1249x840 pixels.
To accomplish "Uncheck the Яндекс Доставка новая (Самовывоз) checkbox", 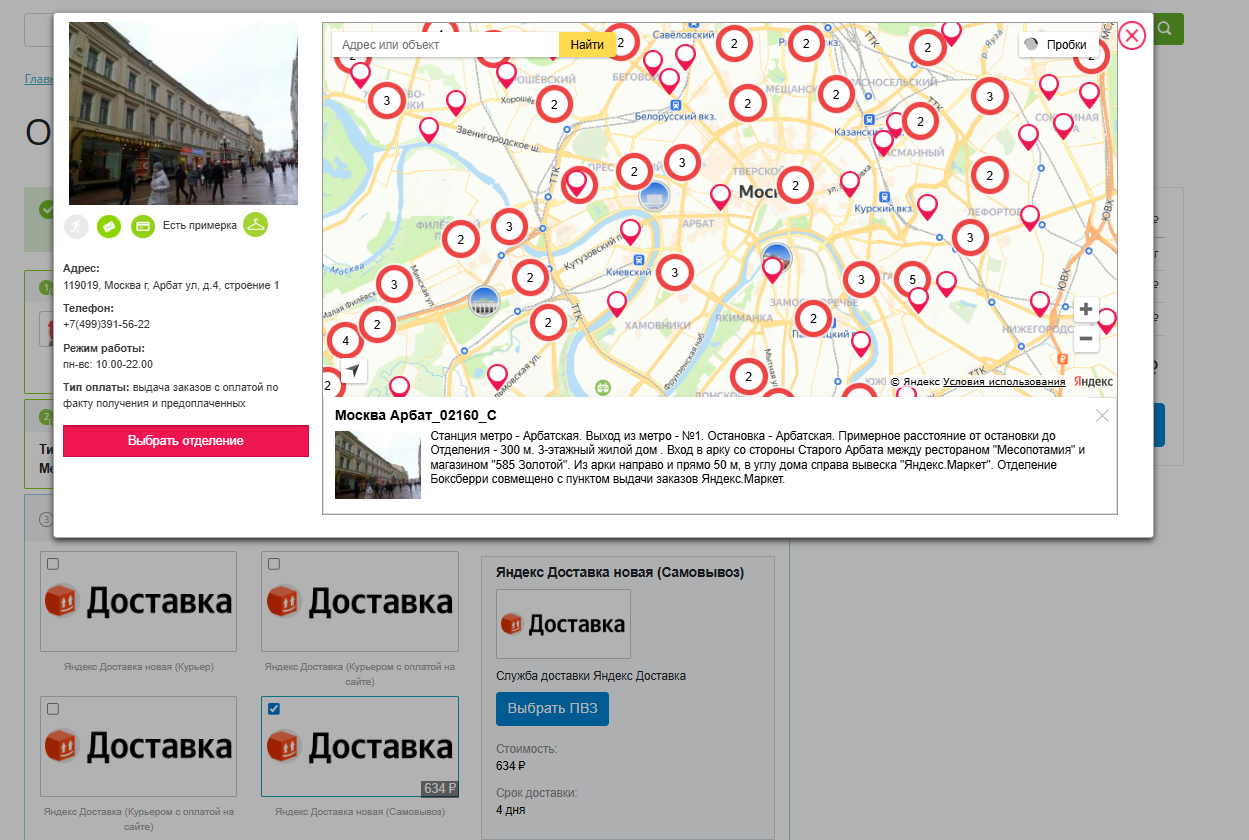I will click(274, 709).
